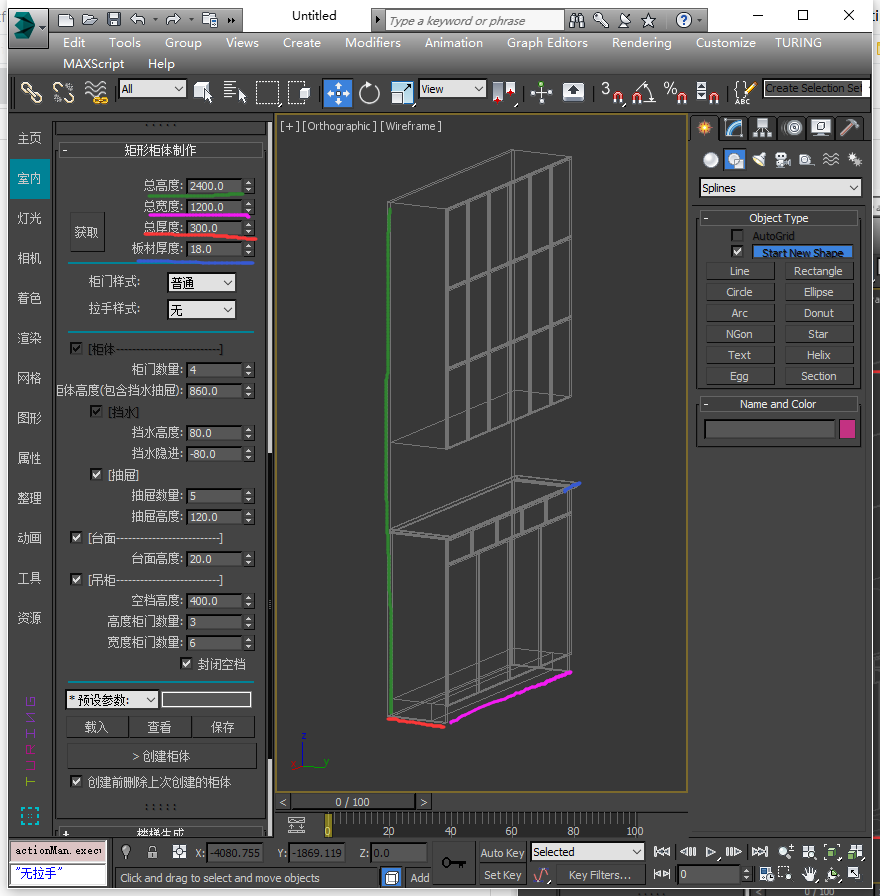Open the 拉手样式 dropdown
Image resolution: width=880 pixels, height=896 pixels.
coord(201,310)
